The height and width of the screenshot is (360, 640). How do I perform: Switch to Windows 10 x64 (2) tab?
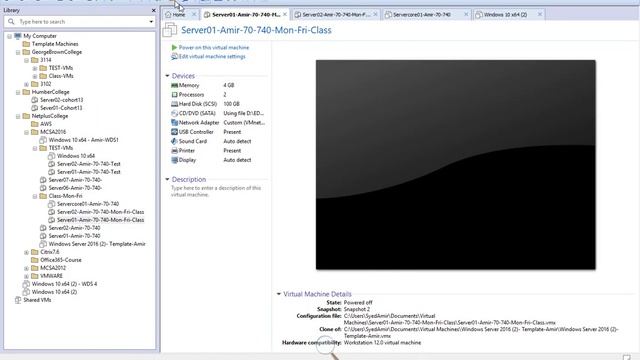tap(505, 14)
